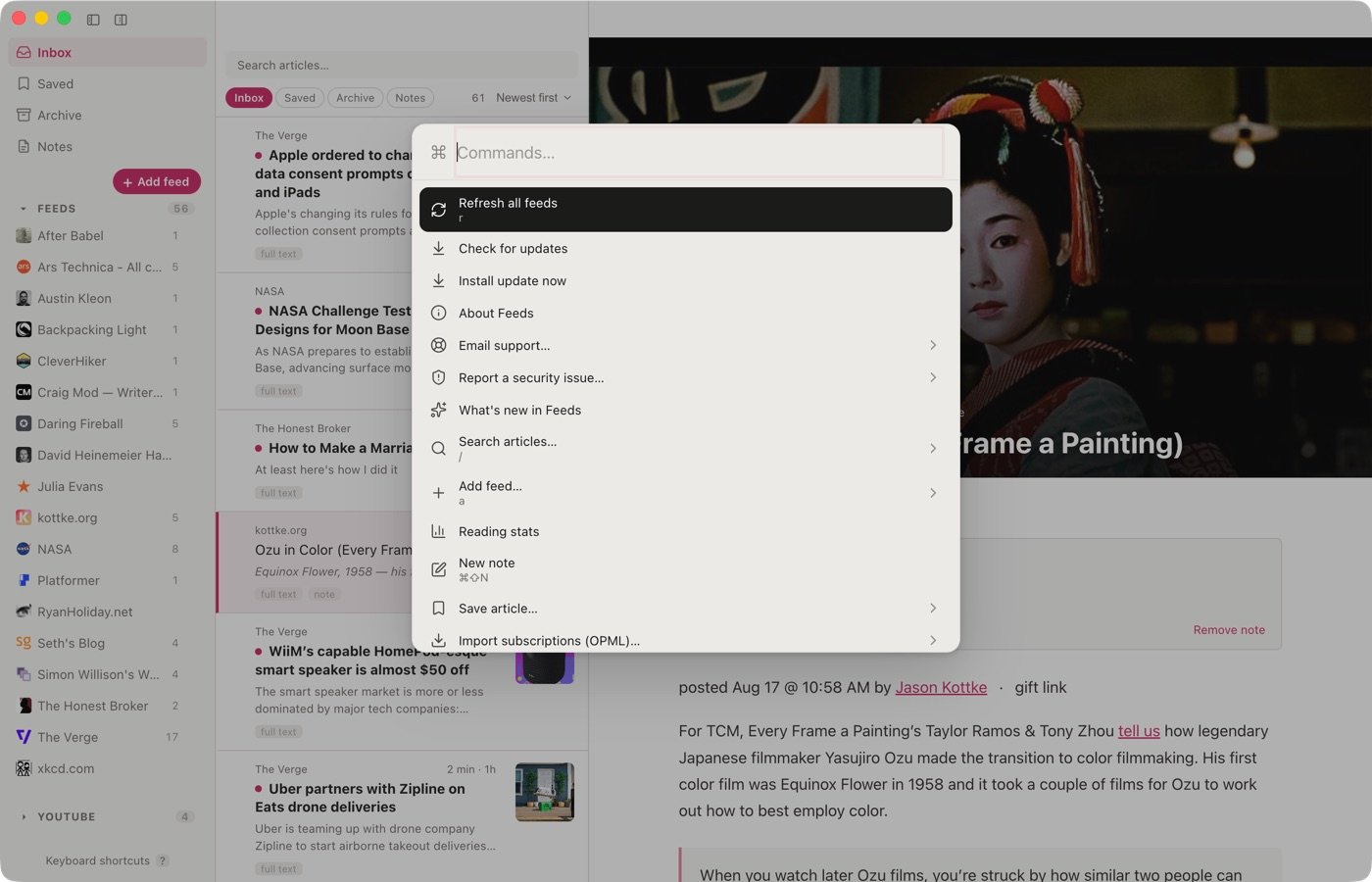Click the plus icon next to Add feed command
This screenshot has height=882, width=1372.
pyautogui.click(x=439, y=493)
